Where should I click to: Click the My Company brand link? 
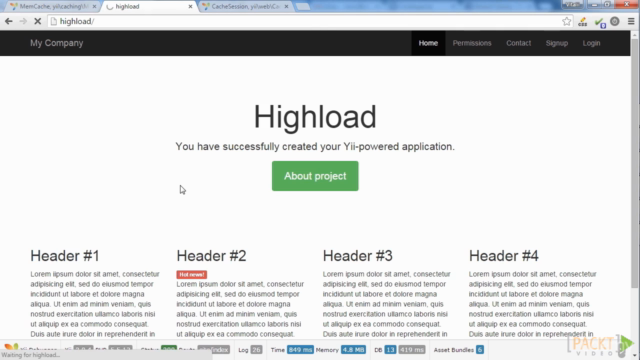tap(57, 43)
